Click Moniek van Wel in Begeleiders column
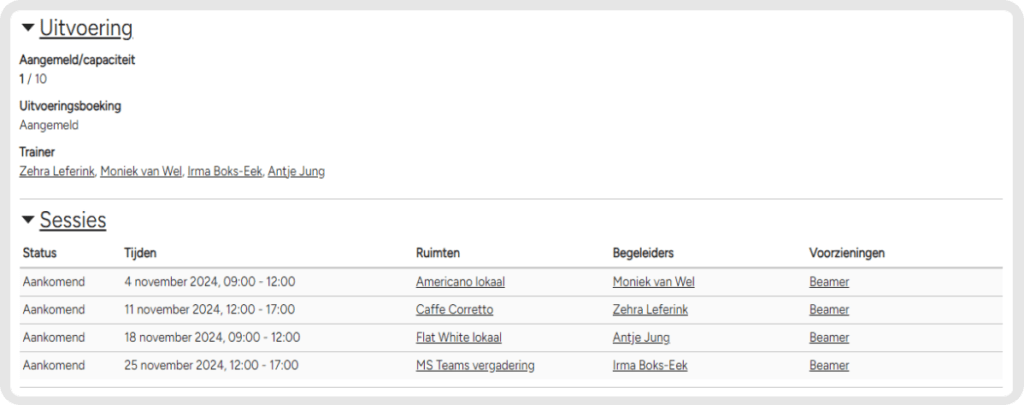This screenshot has width=1024, height=405. 654,282
